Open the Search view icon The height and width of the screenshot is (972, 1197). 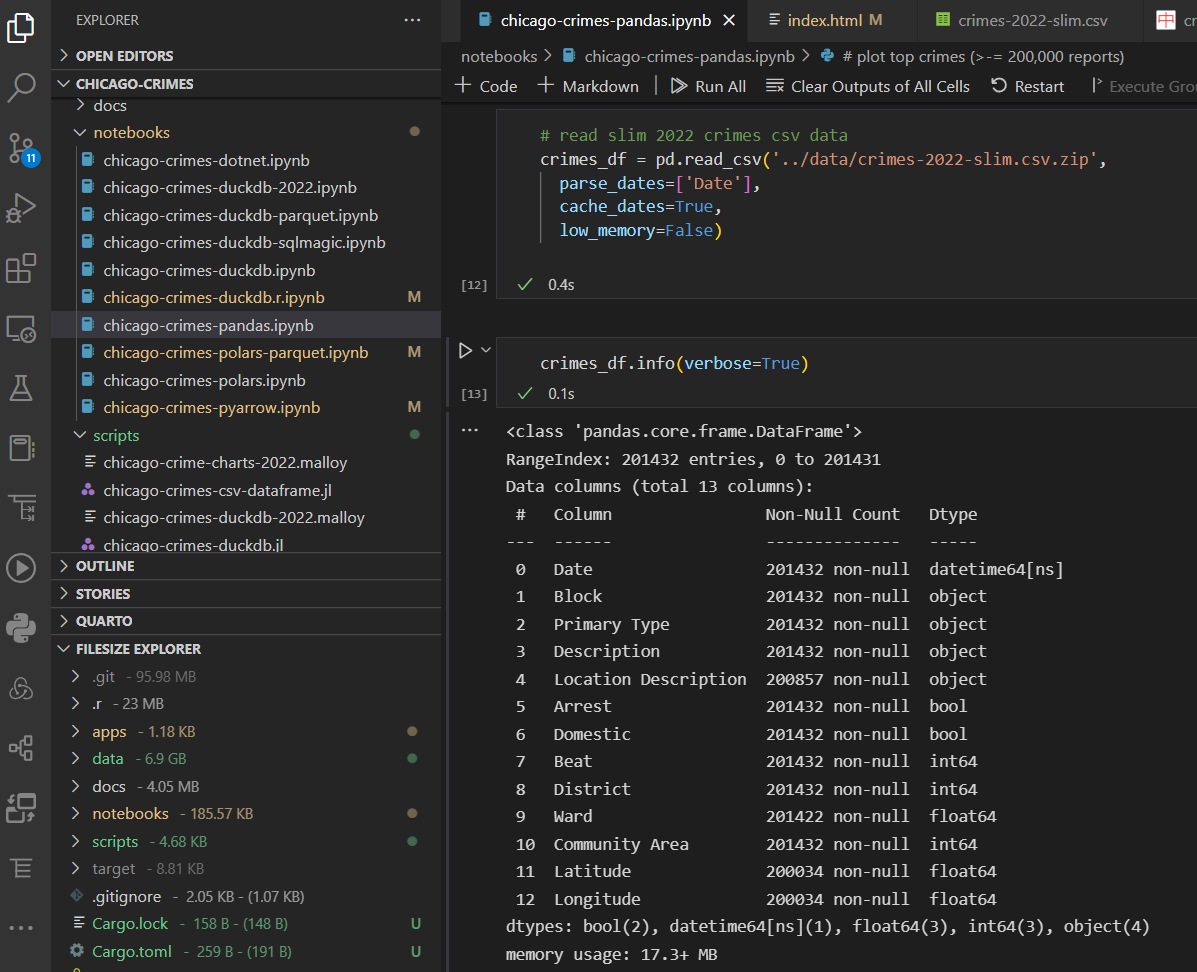tap(21, 88)
